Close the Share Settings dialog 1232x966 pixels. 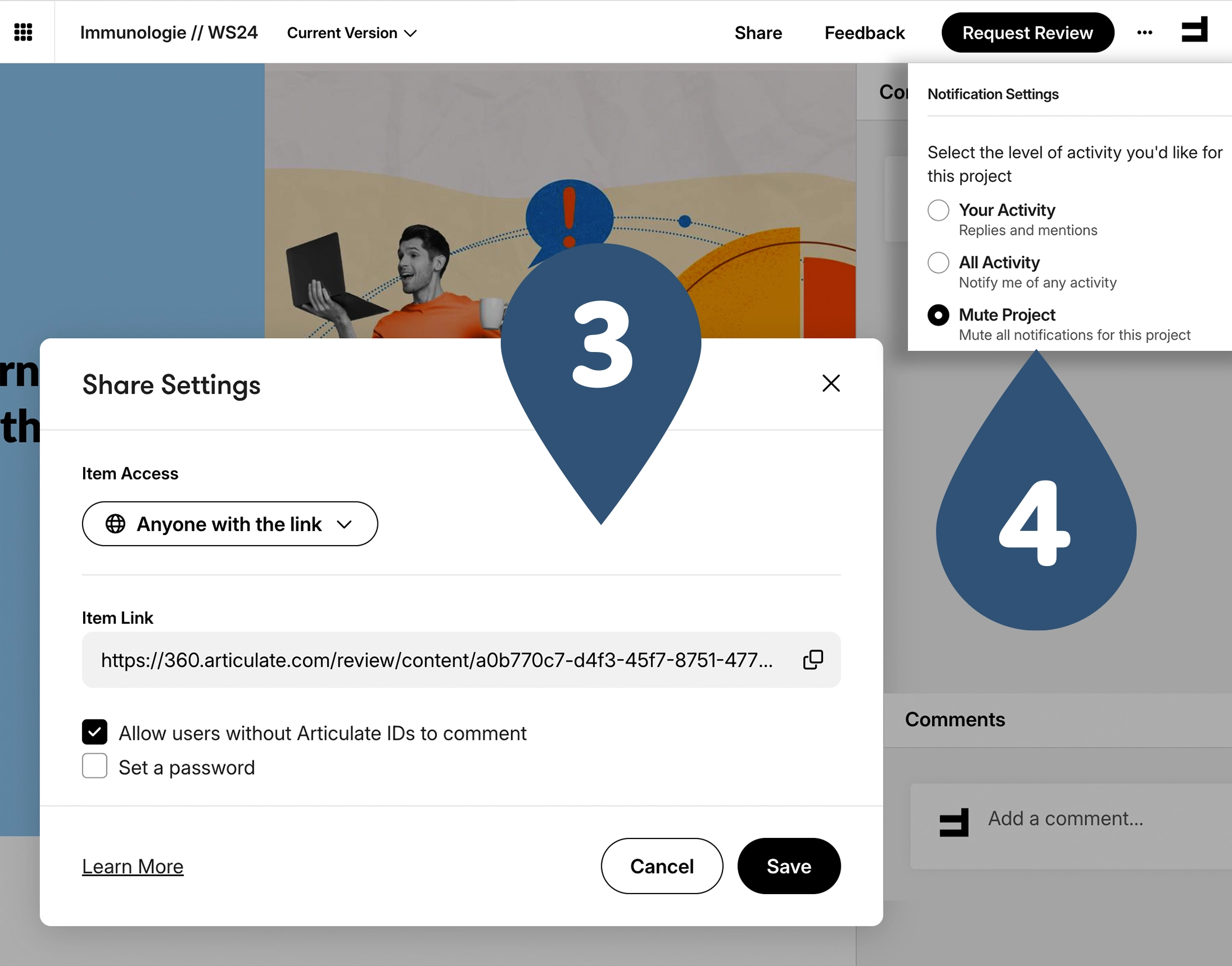tap(831, 384)
